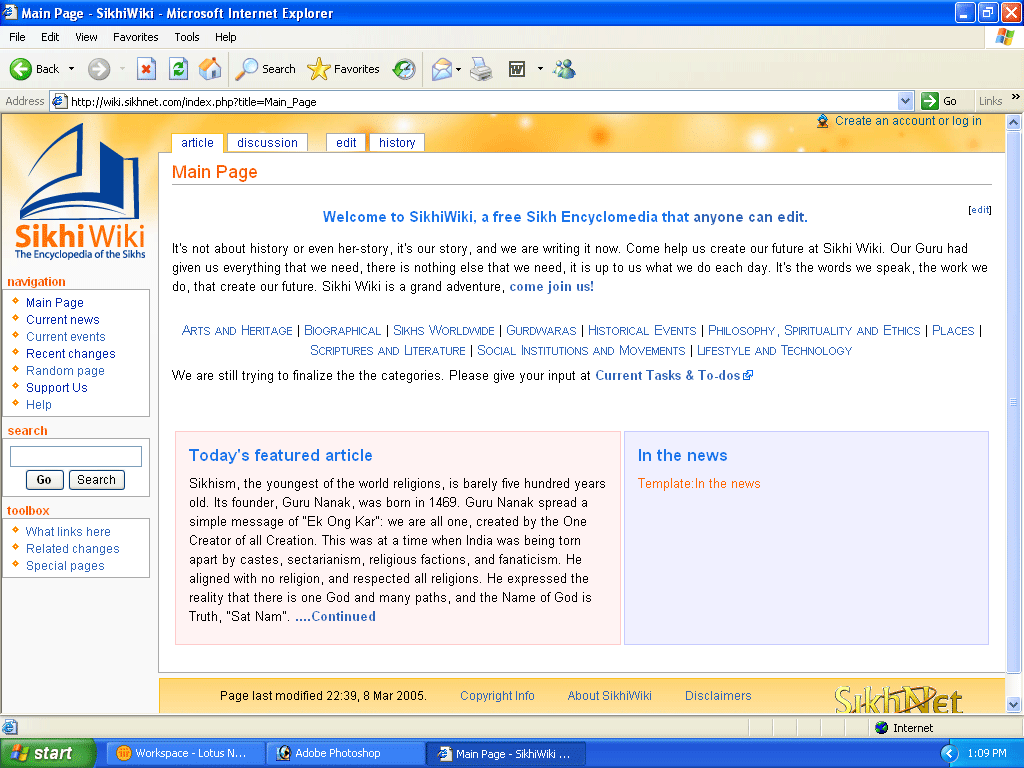Open the Back history dropdown arrow

71,69
